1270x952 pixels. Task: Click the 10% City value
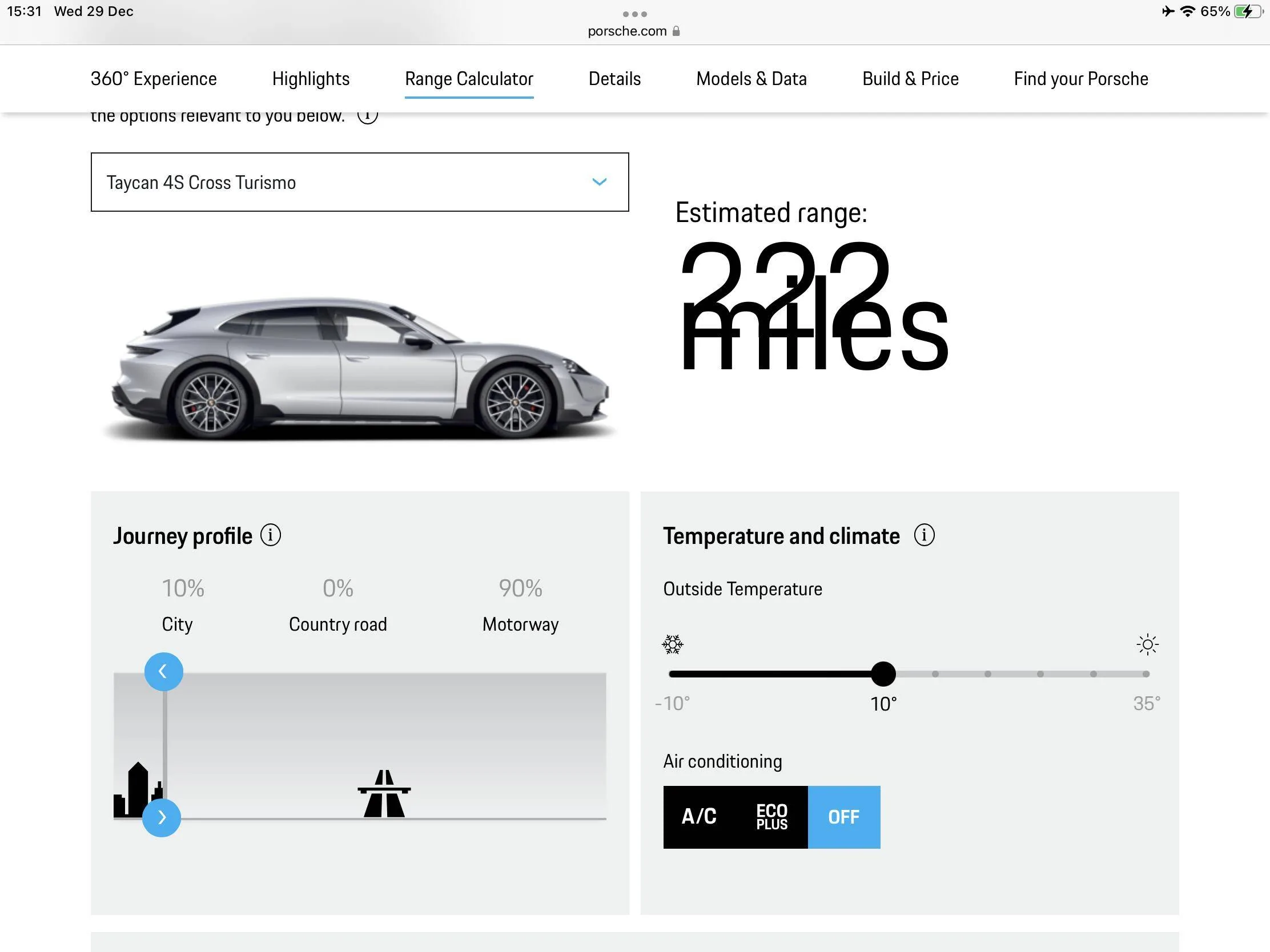click(183, 588)
